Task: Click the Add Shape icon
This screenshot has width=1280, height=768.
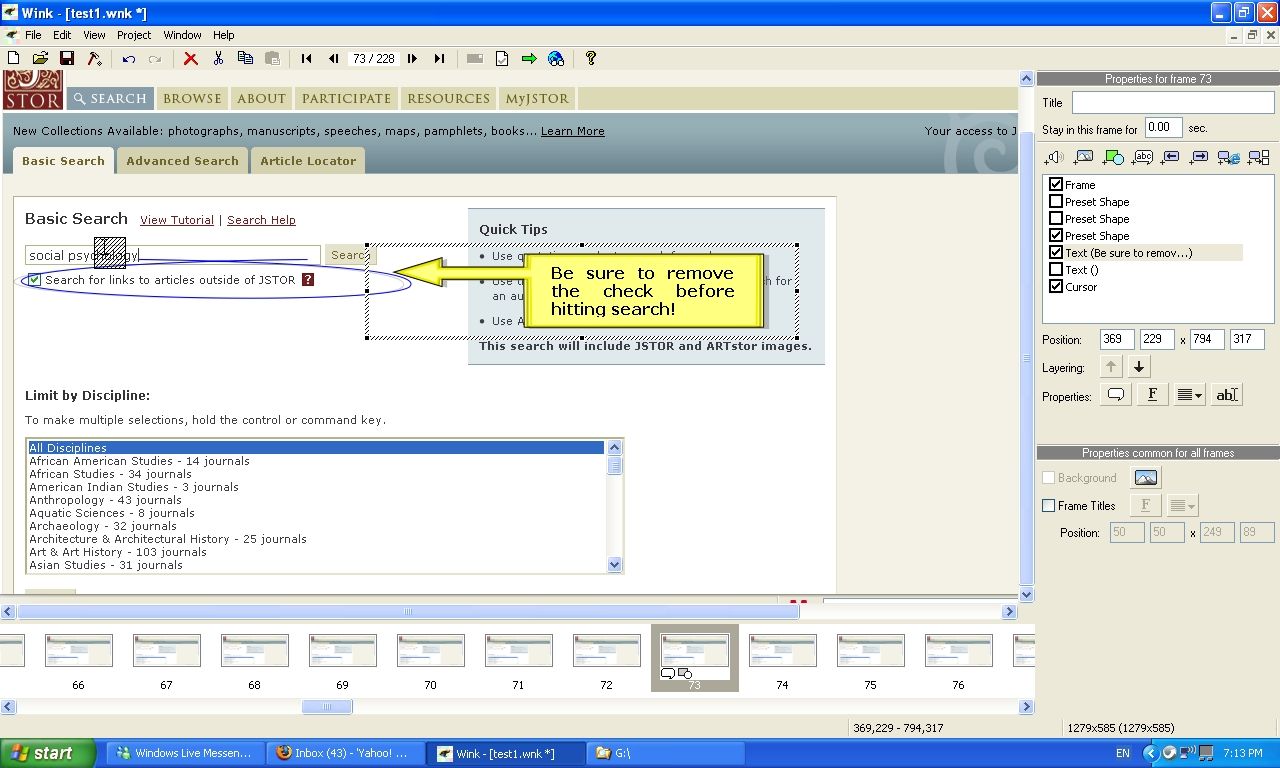Action: pyautogui.click(x=1113, y=158)
